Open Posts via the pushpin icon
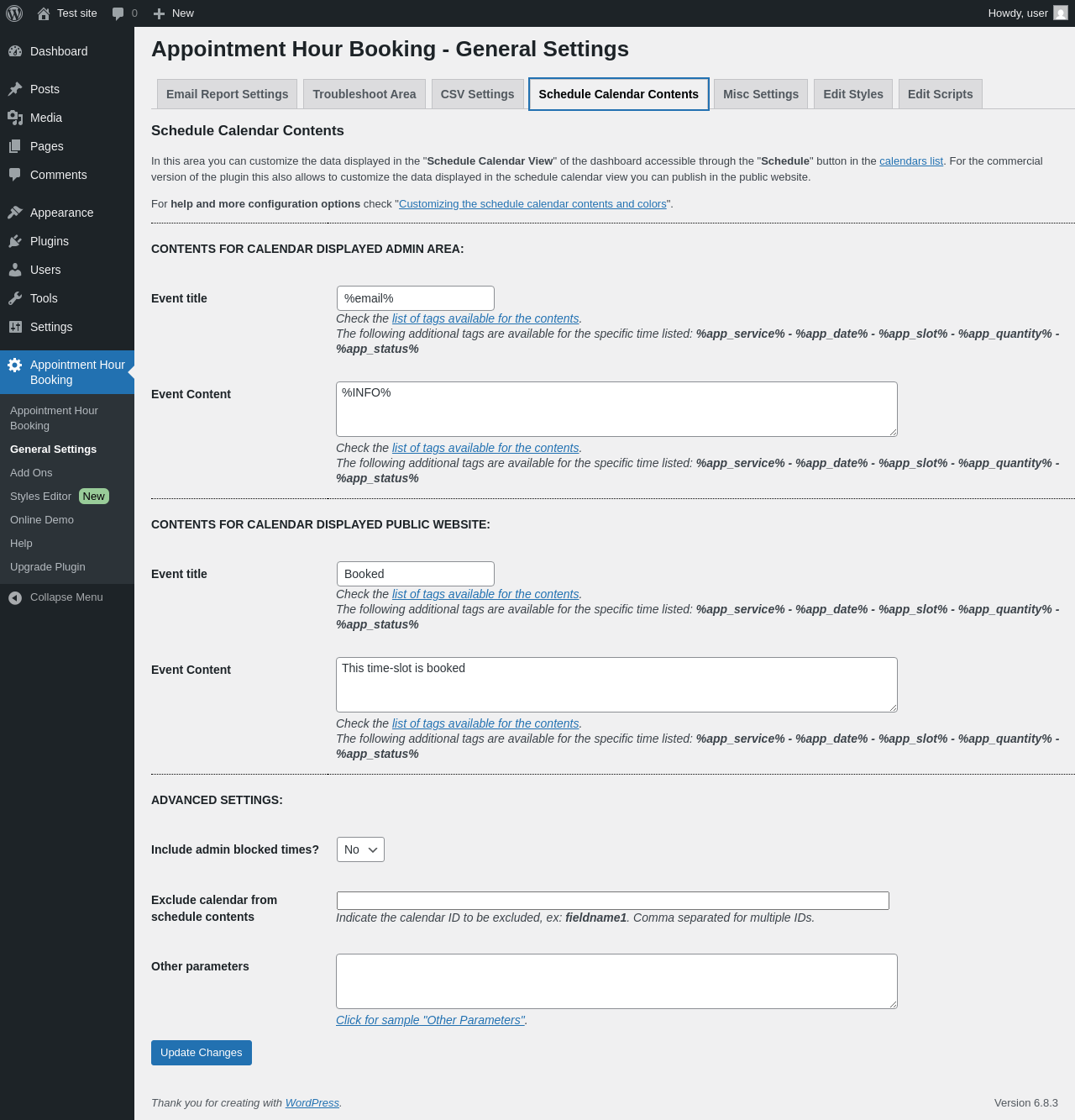 coord(15,89)
